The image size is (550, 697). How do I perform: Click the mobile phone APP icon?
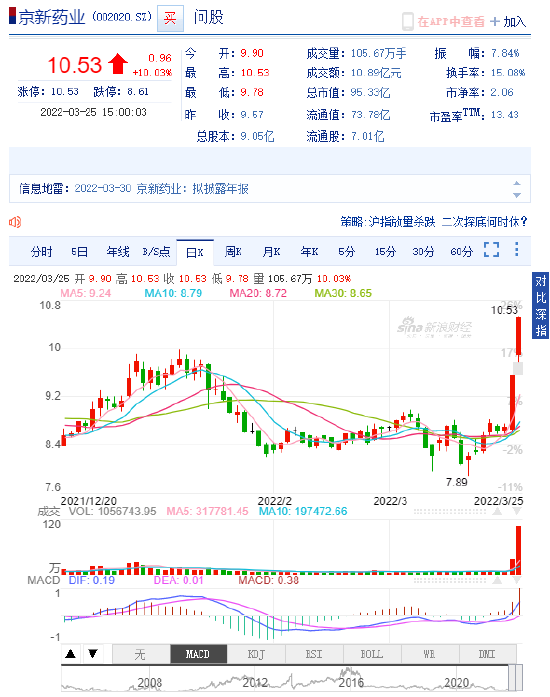coord(407,21)
